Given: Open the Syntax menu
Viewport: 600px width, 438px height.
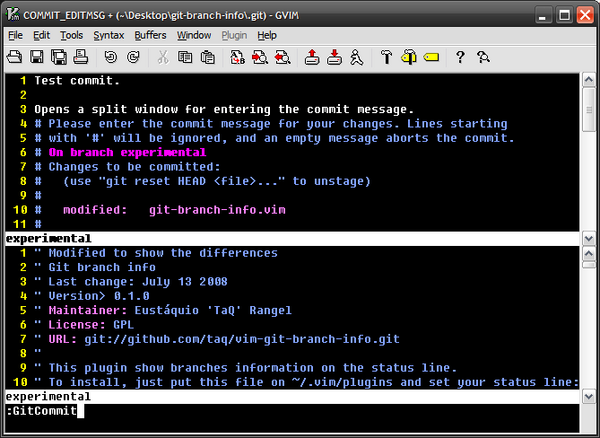Looking at the screenshot, I should point(109,36).
